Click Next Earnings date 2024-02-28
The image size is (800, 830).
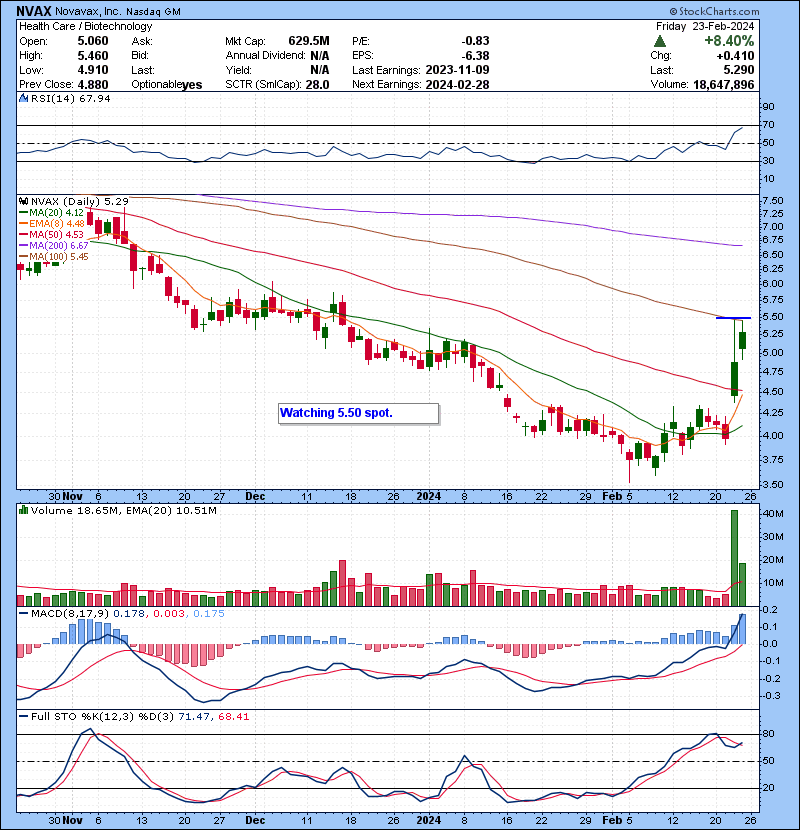click(x=457, y=85)
